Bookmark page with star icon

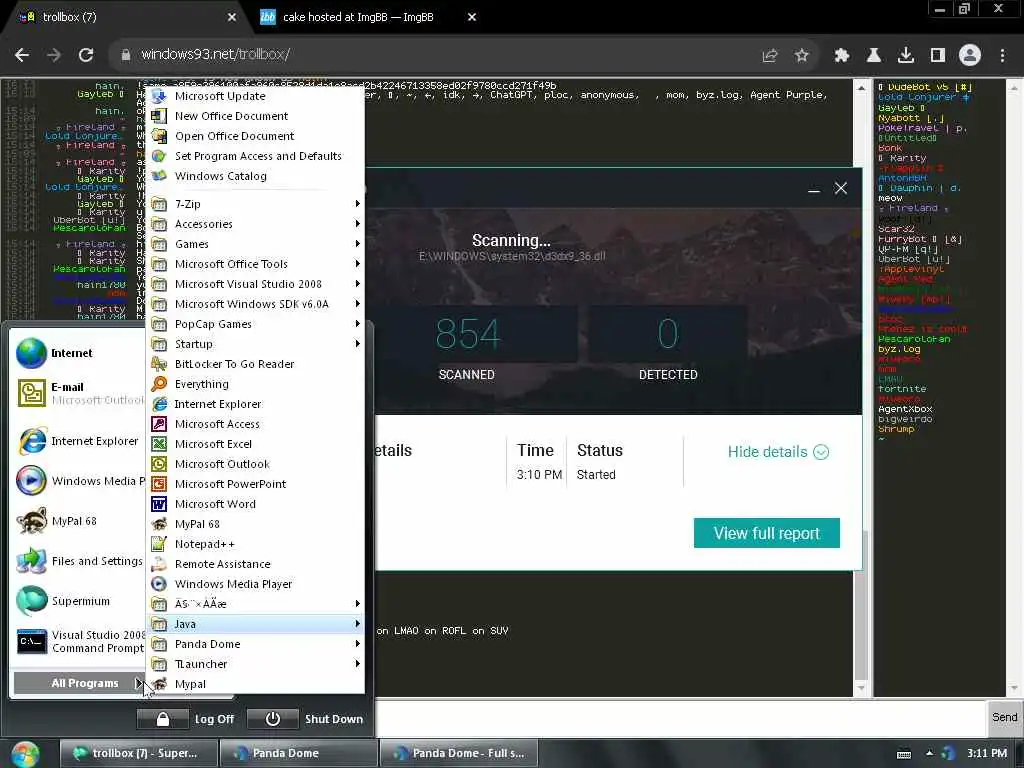802,55
